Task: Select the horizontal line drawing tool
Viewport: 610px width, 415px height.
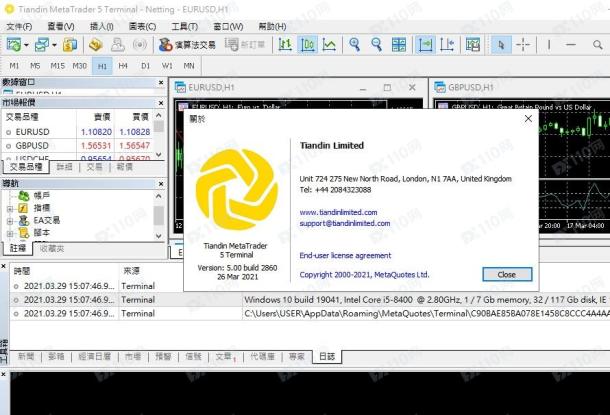Action: 571,45
